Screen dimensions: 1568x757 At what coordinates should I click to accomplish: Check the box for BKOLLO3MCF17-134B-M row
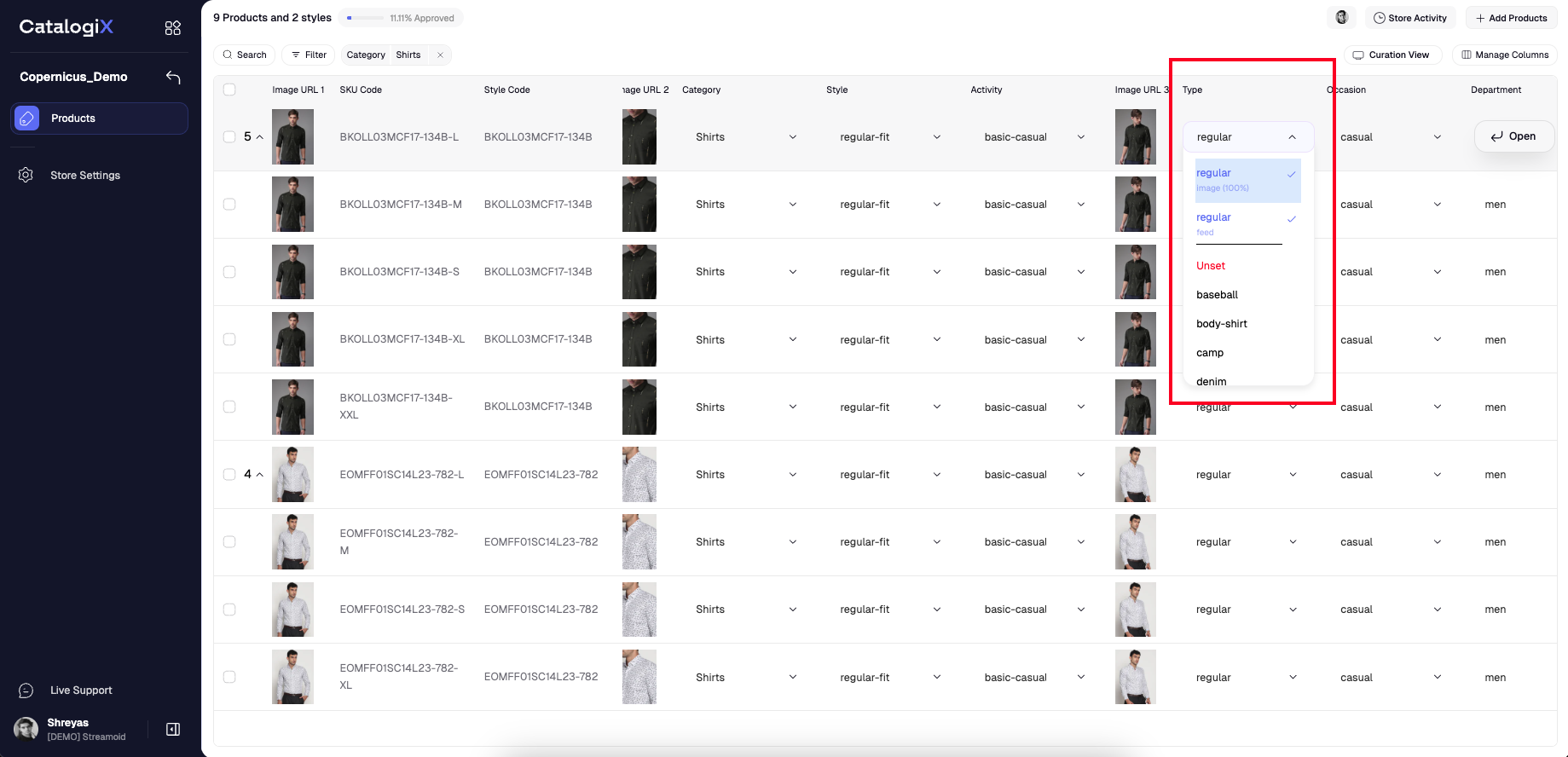[229, 205]
